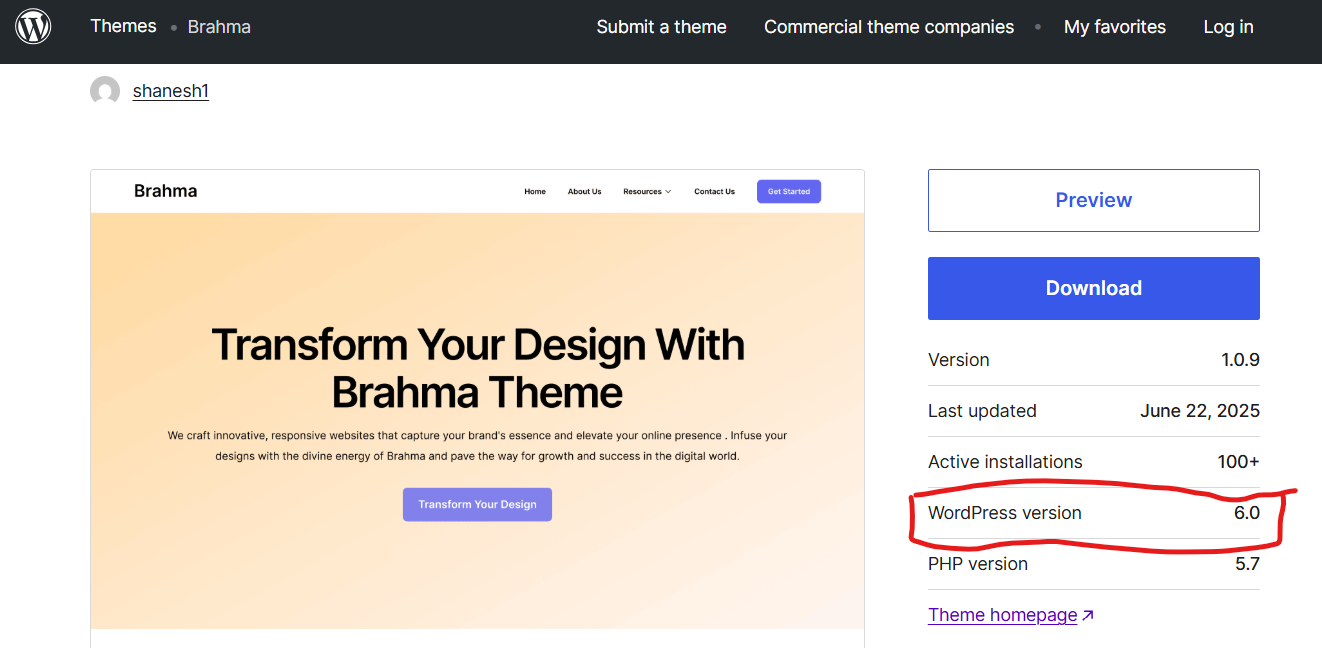Image resolution: width=1322 pixels, height=648 pixels.
Task: Select the Active installations value 100+
Action: 1238,462
